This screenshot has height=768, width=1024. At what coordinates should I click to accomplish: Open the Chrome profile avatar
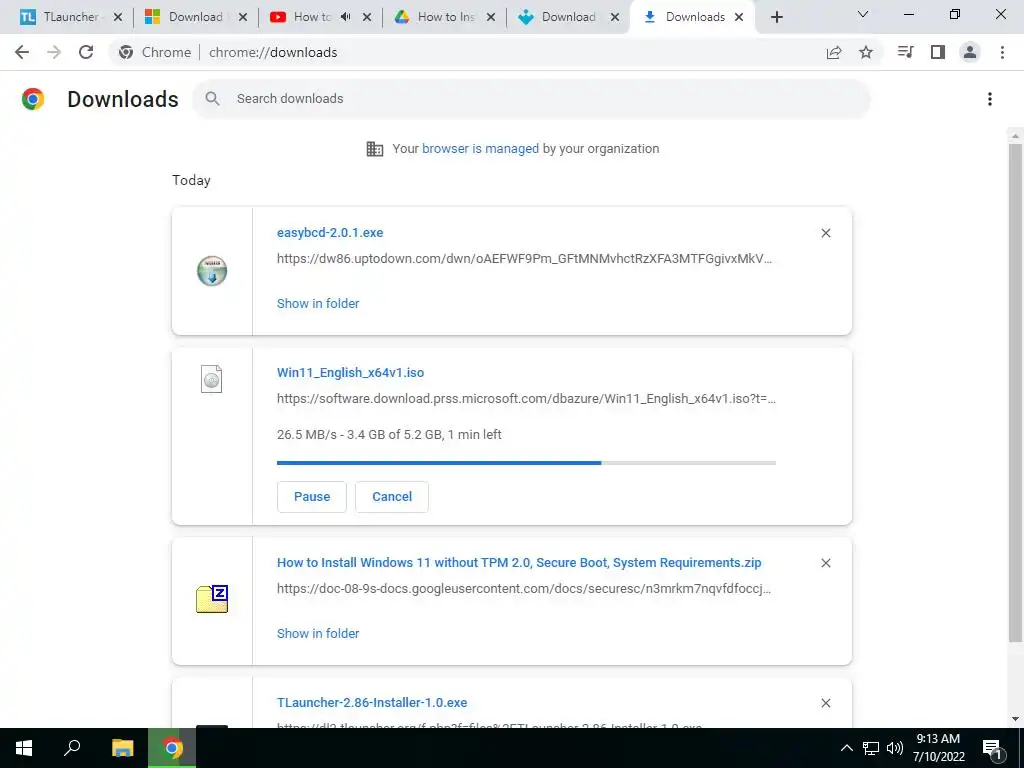(x=970, y=52)
